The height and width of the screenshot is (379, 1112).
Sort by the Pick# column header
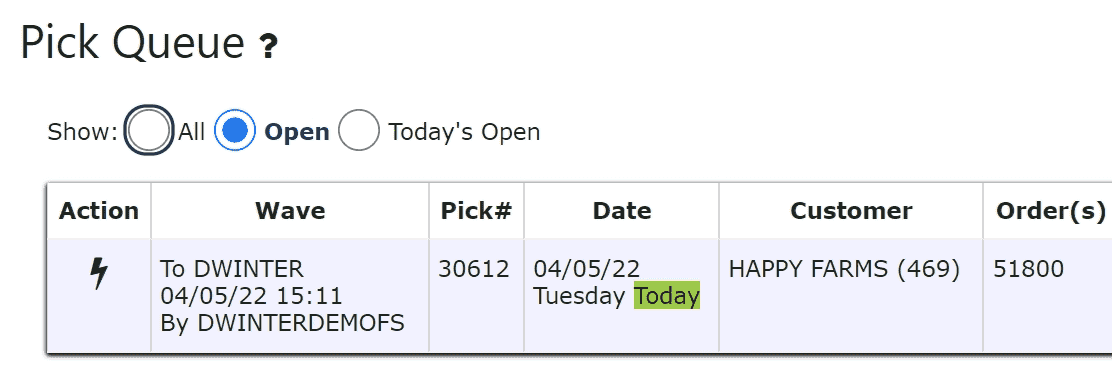tap(477, 211)
